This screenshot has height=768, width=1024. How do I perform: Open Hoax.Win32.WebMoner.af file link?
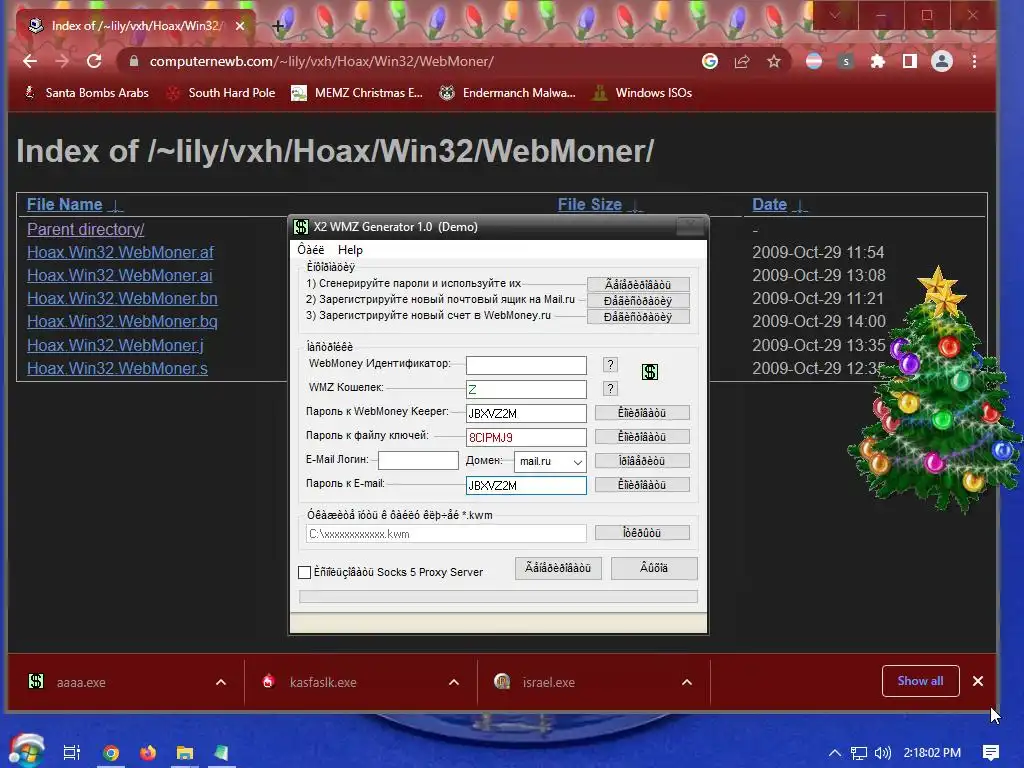(120, 252)
